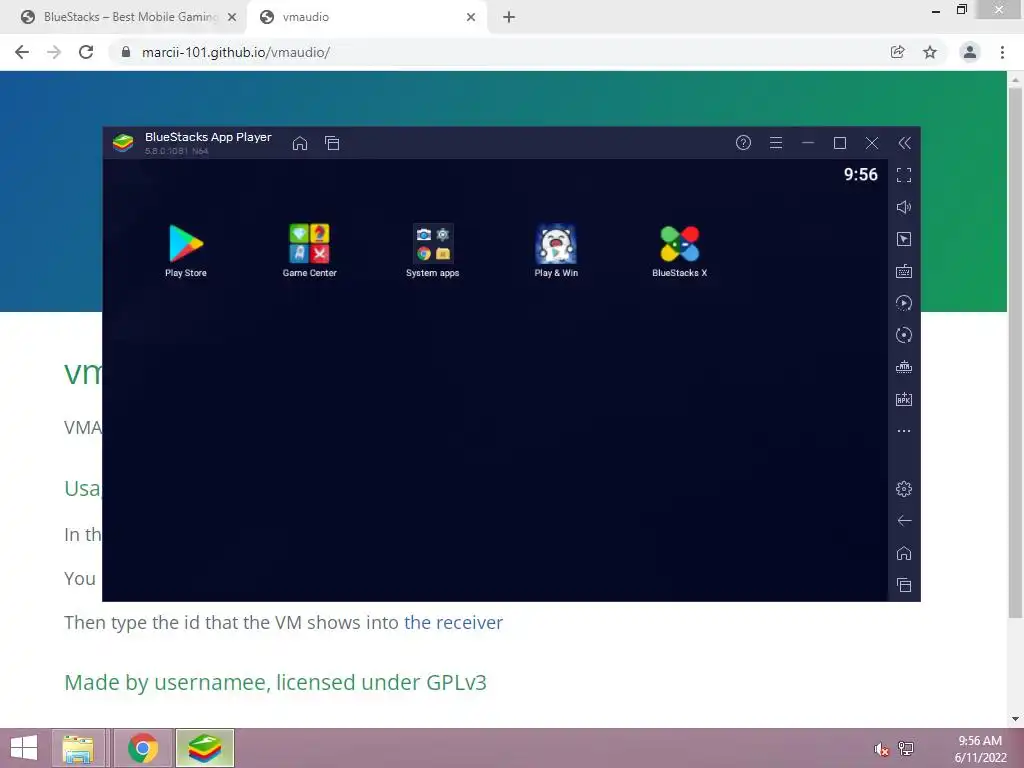Share this page icon in Chrome
The height and width of the screenshot is (768, 1024).
(x=898, y=52)
